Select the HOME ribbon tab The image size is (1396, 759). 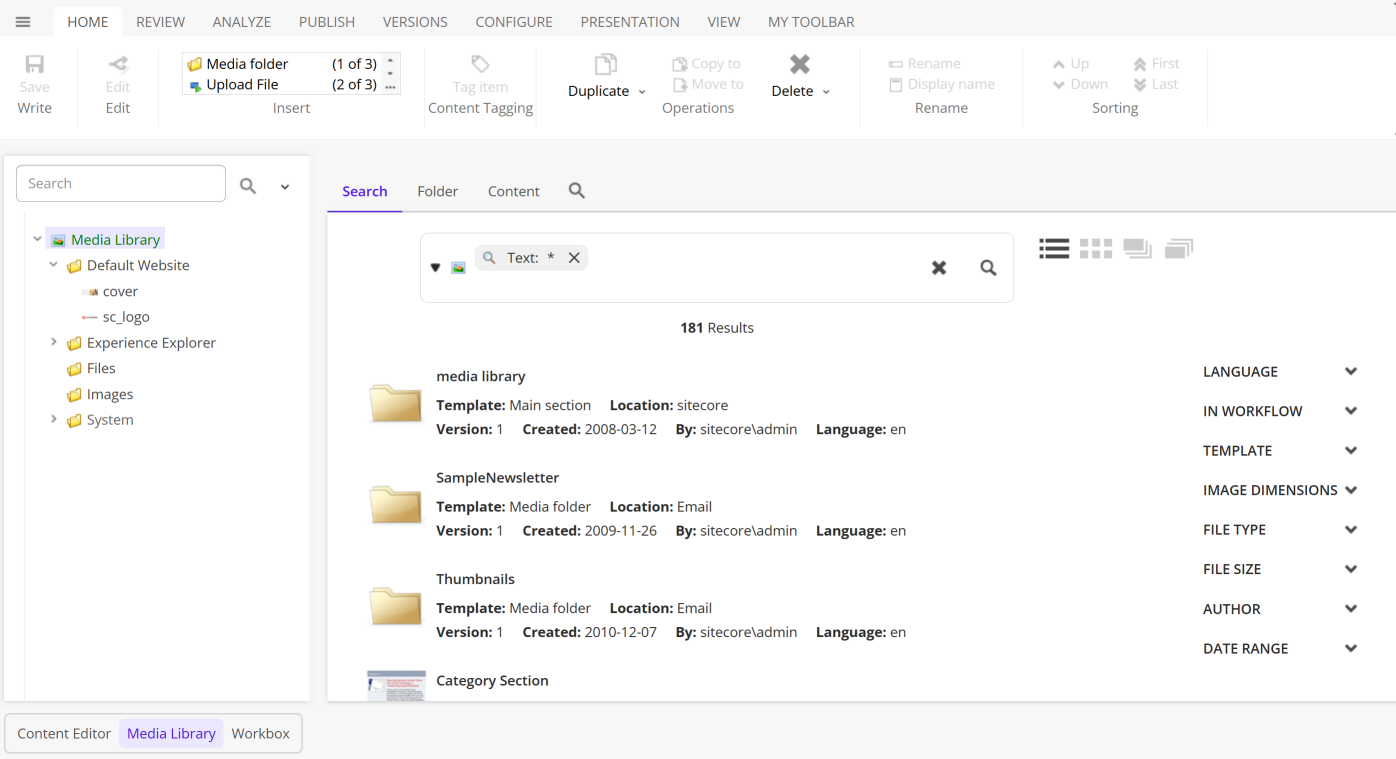pyautogui.click(x=88, y=22)
